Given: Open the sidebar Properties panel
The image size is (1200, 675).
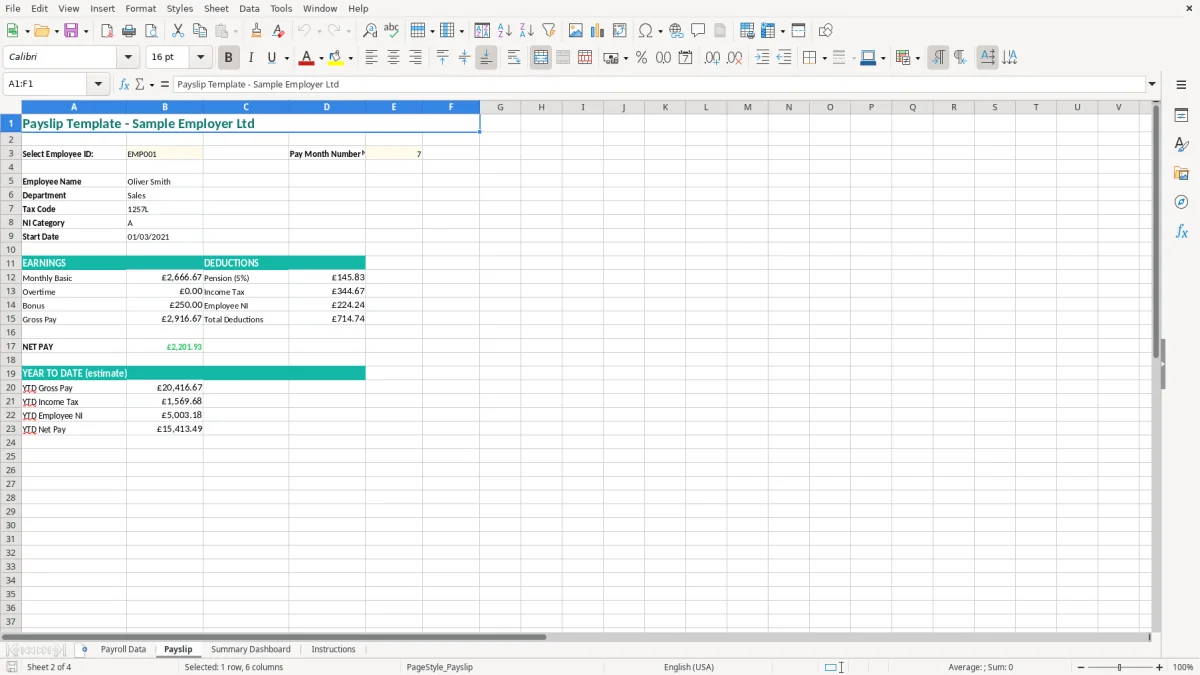Looking at the screenshot, I should 1181,116.
